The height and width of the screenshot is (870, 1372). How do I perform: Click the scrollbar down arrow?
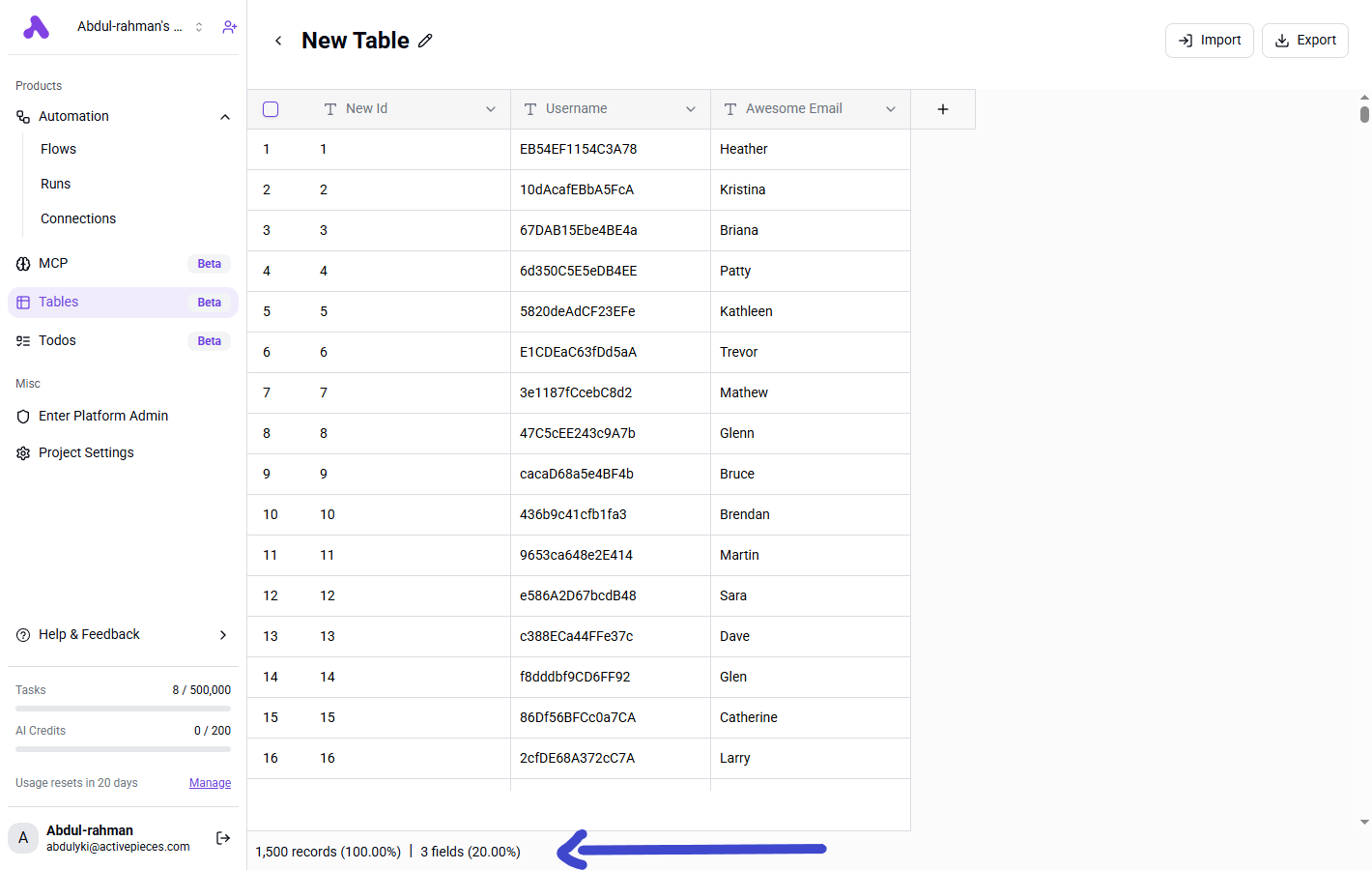1364,823
